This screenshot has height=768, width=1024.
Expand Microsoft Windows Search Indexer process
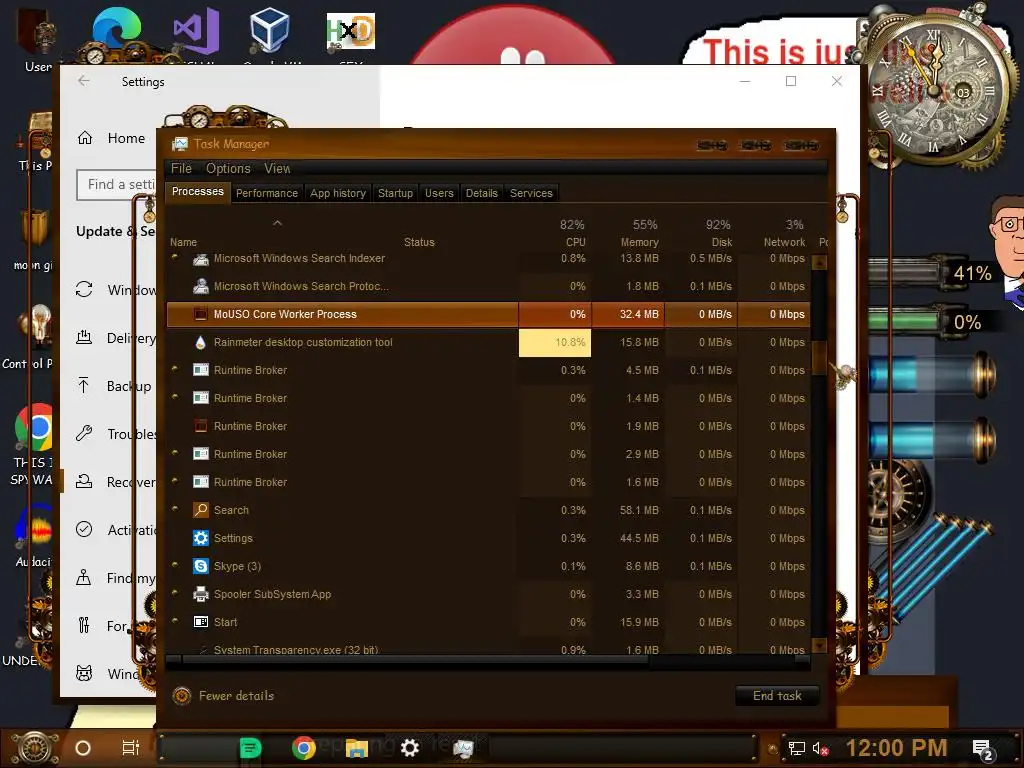point(175,257)
